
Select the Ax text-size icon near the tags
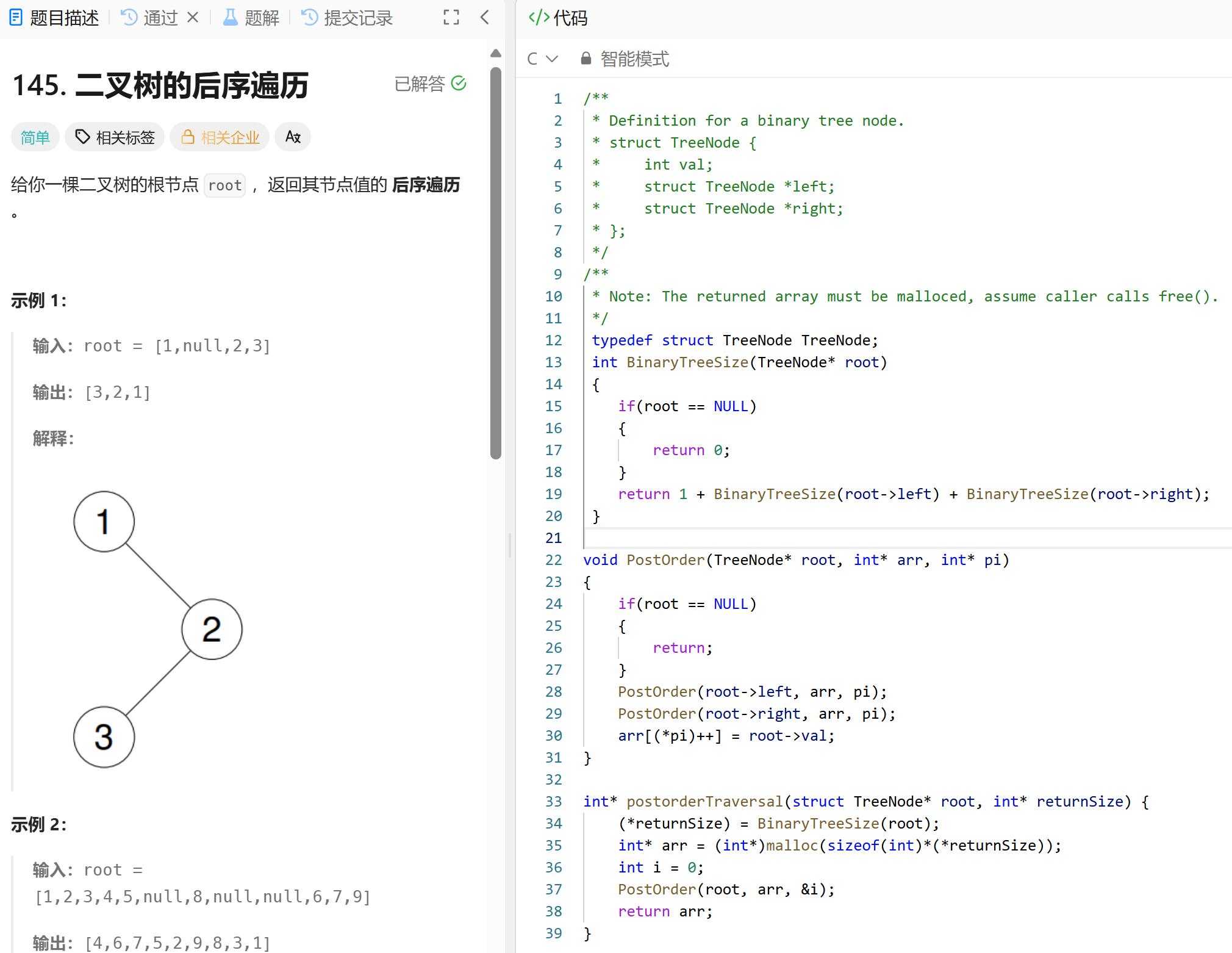(292, 137)
